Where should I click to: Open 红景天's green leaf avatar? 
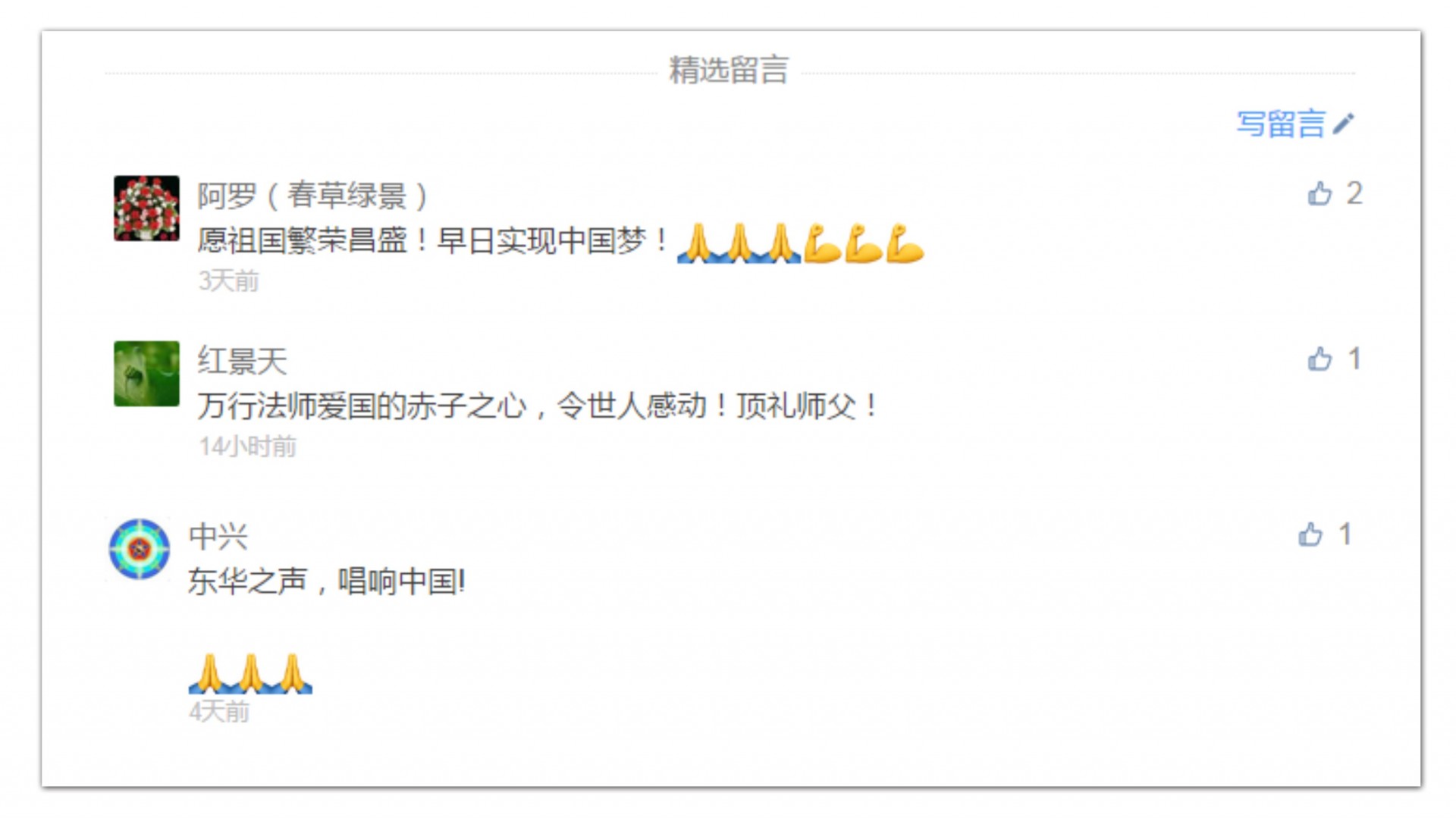tap(146, 374)
